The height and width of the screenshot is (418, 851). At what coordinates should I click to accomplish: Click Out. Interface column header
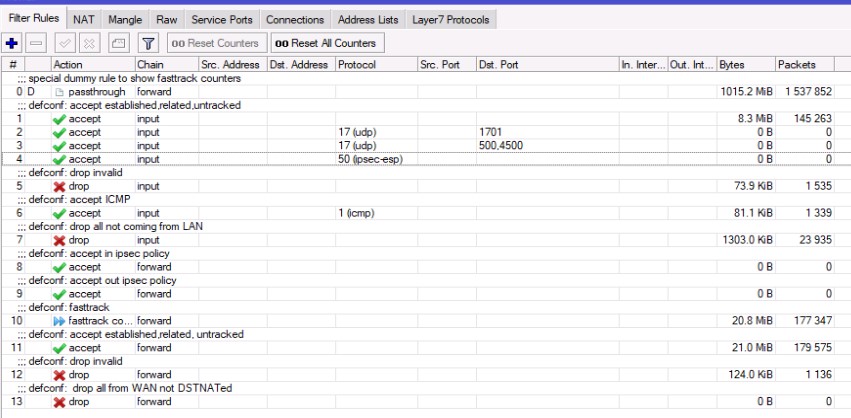[693, 65]
